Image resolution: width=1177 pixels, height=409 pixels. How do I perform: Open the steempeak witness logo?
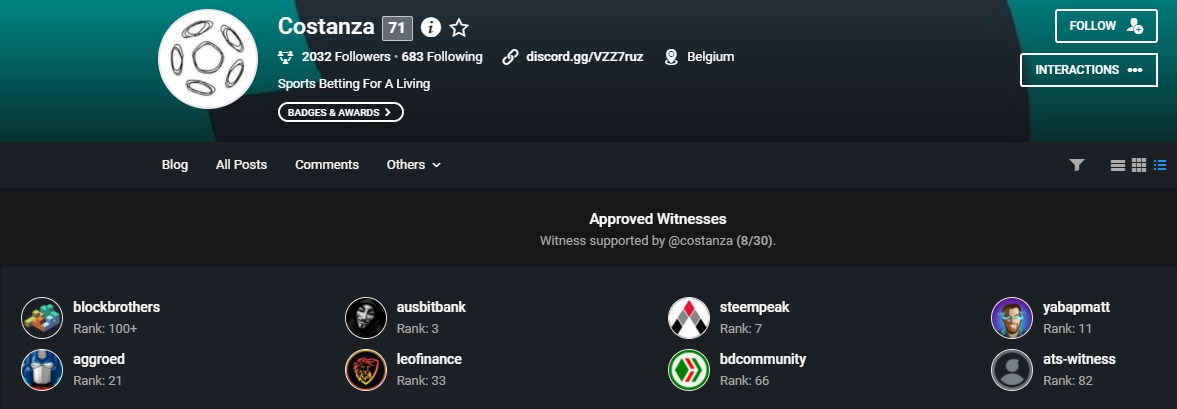689,318
